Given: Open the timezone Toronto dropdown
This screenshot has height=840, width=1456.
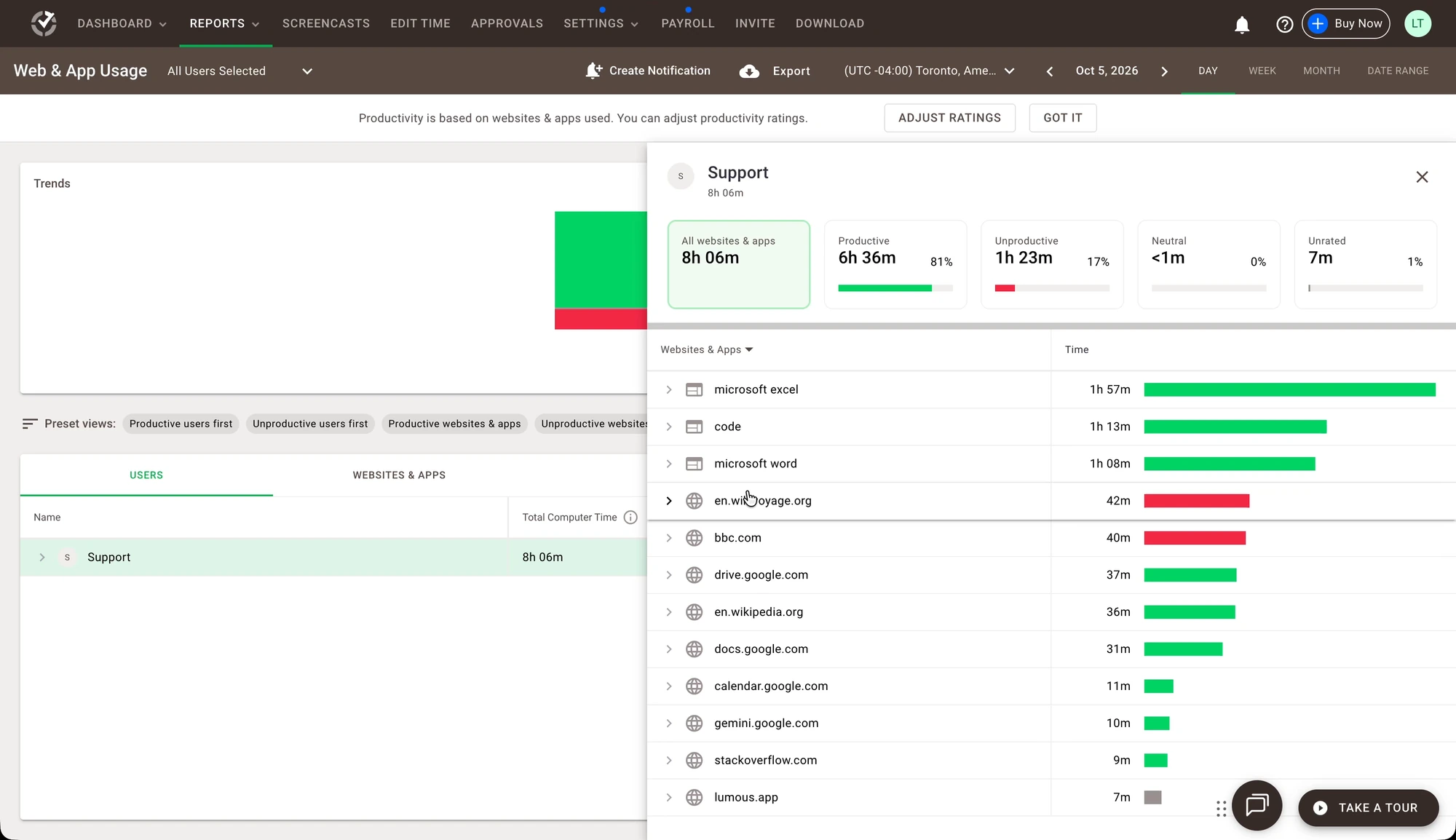Looking at the screenshot, I should (x=929, y=71).
